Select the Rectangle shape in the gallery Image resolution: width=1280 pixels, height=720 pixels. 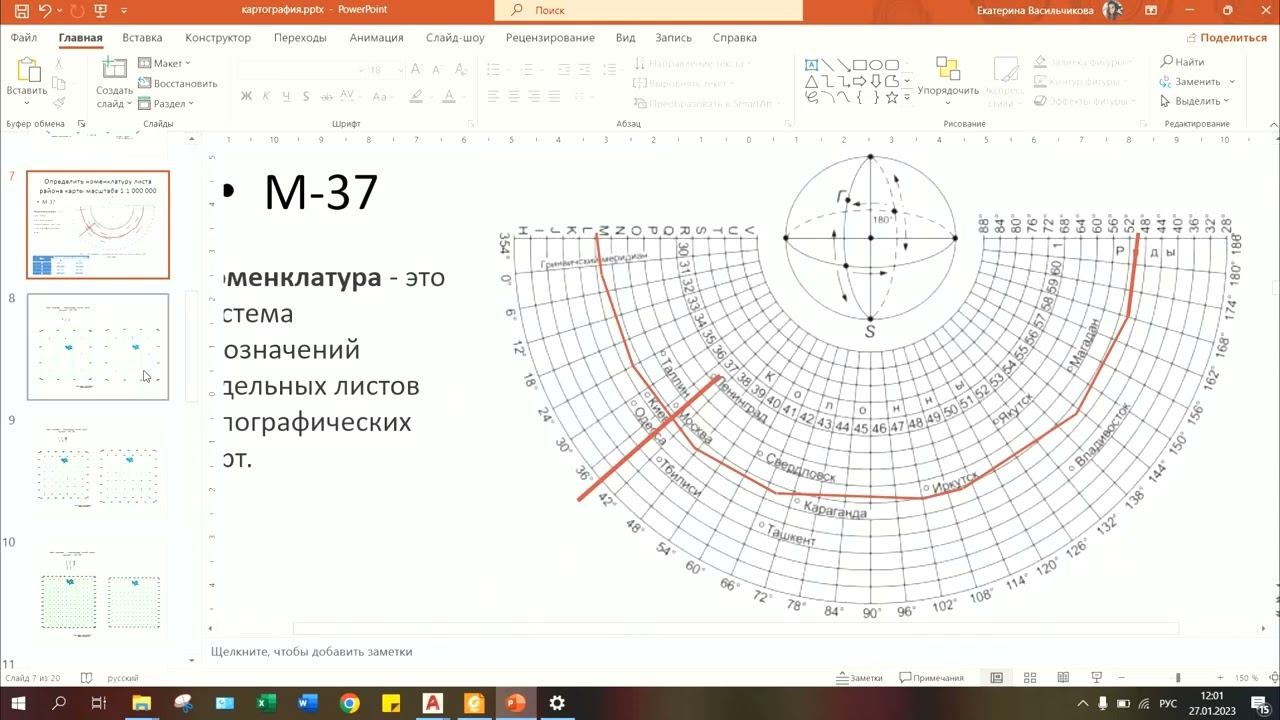pos(860,64)
